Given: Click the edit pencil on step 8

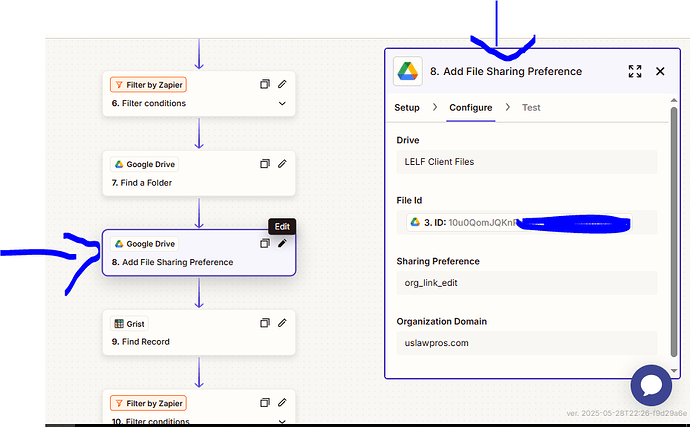Looking at the screenshot, I should point(282,243).
